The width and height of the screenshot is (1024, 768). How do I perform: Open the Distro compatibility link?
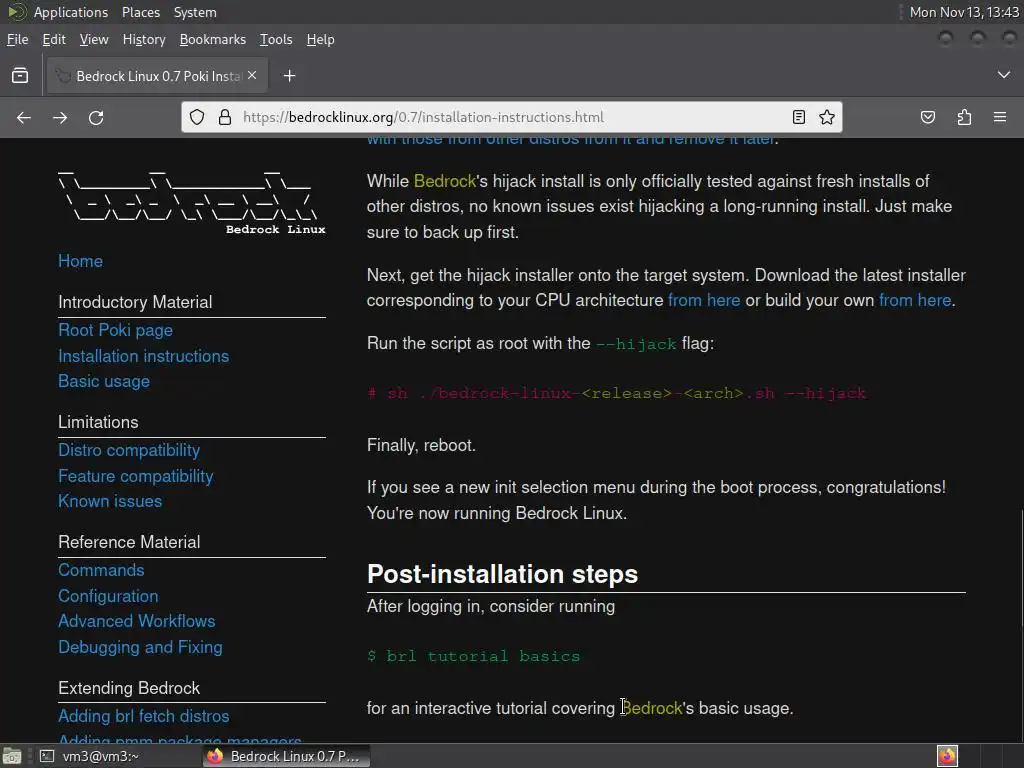129,451
